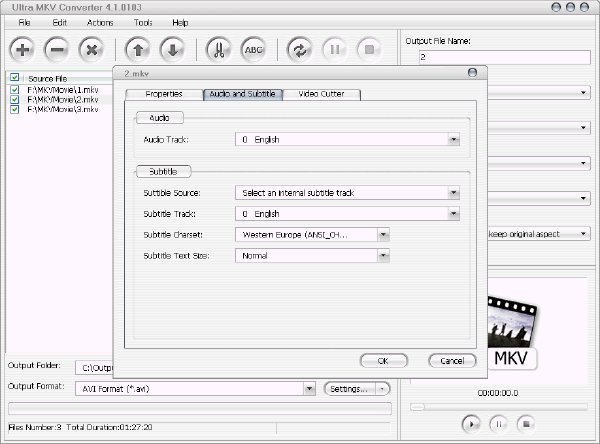Screen dimensions: 600x444
Task: Toggle the Source File header checkbox
Action: (x=15, y=77)
